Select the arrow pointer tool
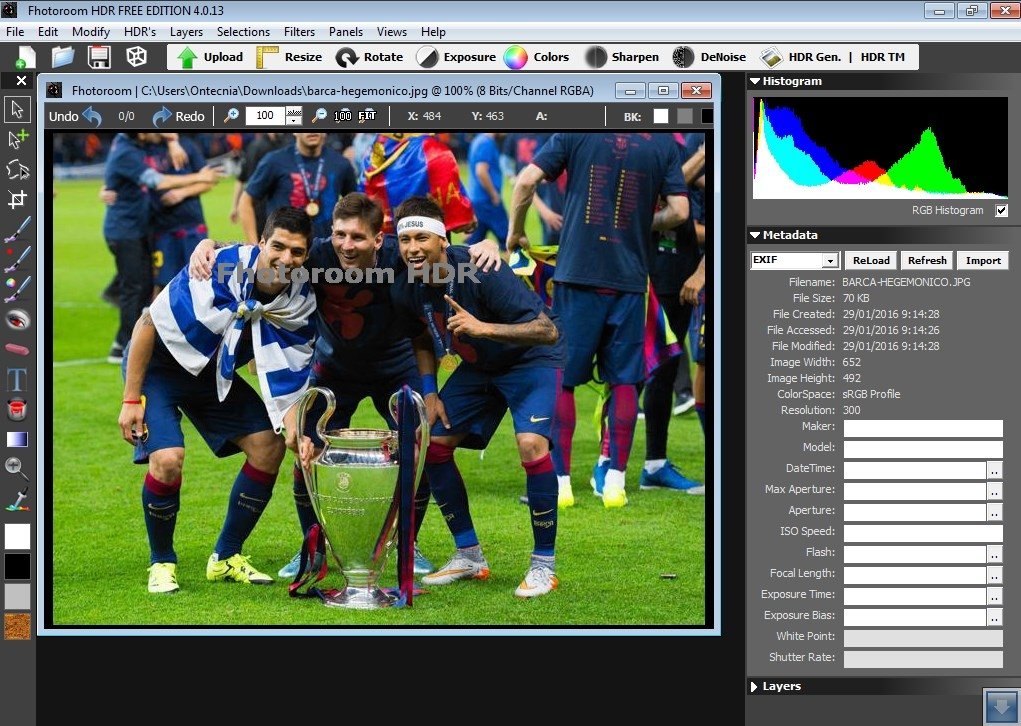The image size is (1021, 726). click(x=18, y=109)
